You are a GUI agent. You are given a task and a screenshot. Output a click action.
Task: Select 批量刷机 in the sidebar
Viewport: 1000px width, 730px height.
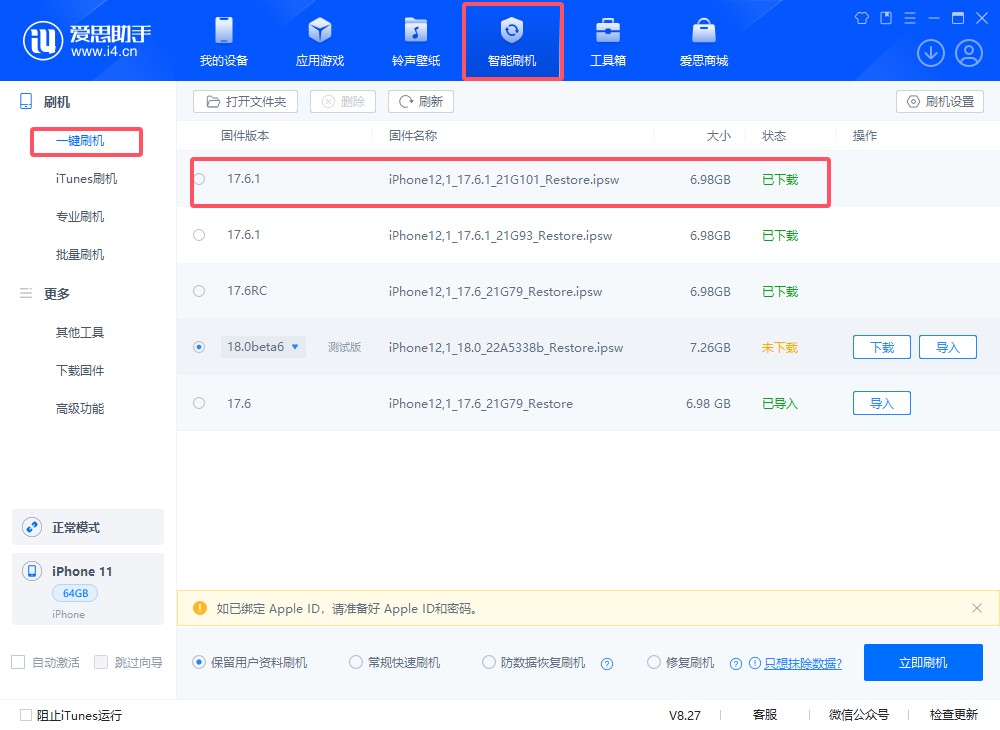point(80,254)
